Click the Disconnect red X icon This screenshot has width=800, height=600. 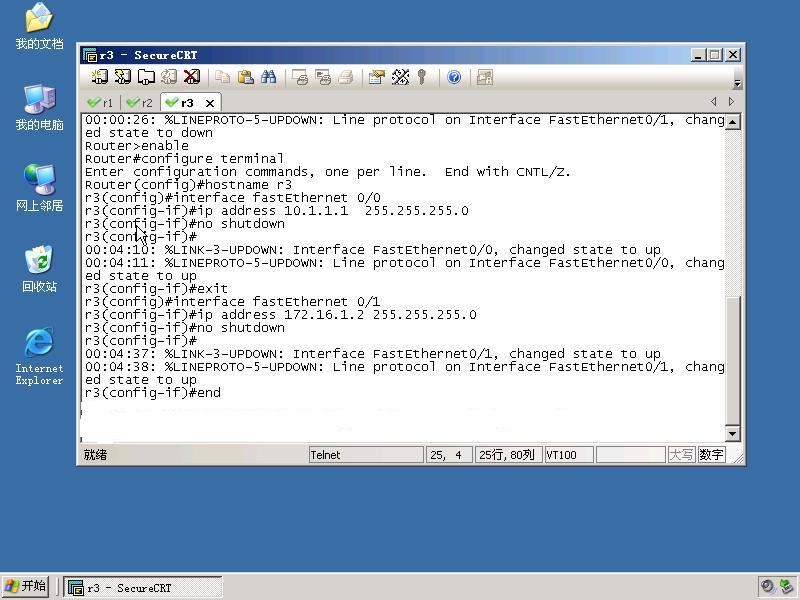192,77
